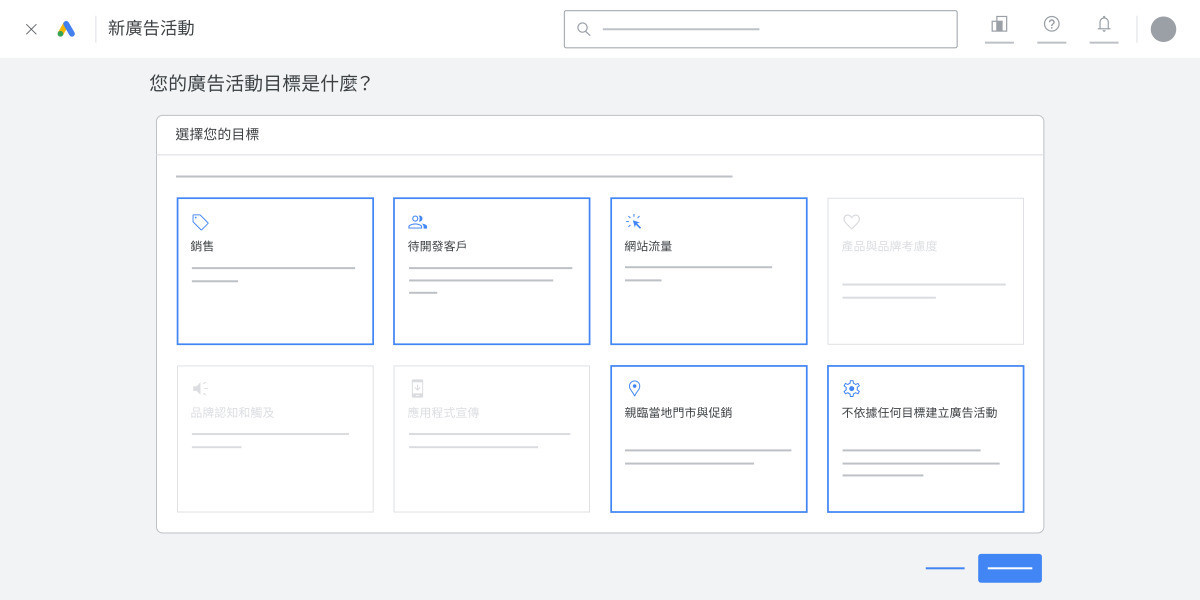Click the 待開發客戶 people icon
The height and width of the screenshot is (600, 1200).
417,222
